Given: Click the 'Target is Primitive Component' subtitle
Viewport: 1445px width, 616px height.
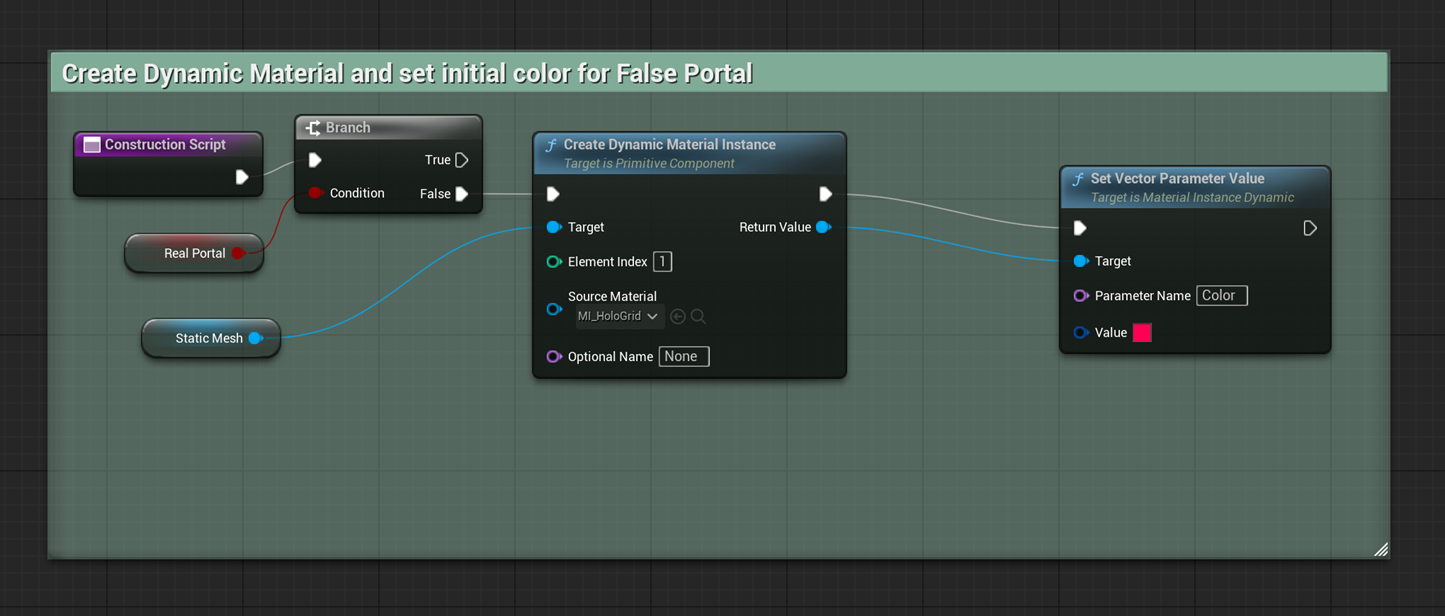Looking at the screenshot, I should [x=649, y=163].
